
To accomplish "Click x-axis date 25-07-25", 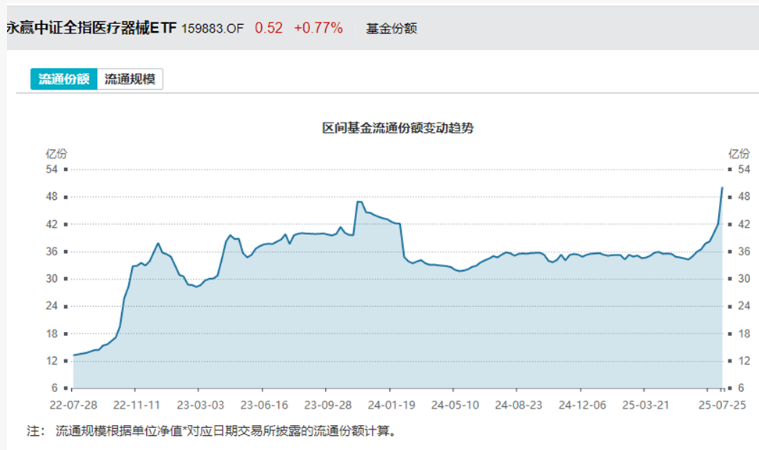I will tap(722, 405).
